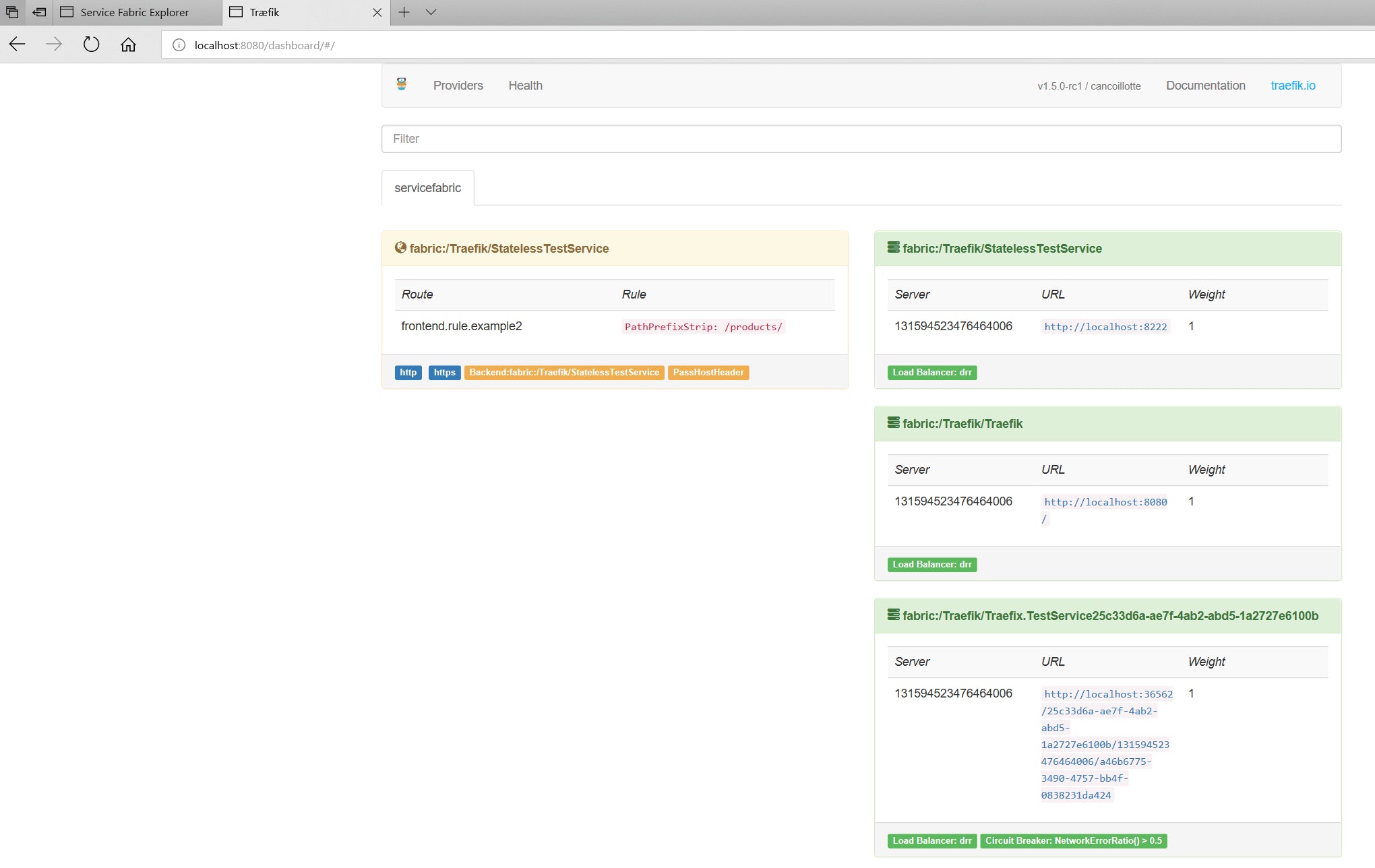Open the Providers menu item
1375x868 pixels.
point(457,85)
